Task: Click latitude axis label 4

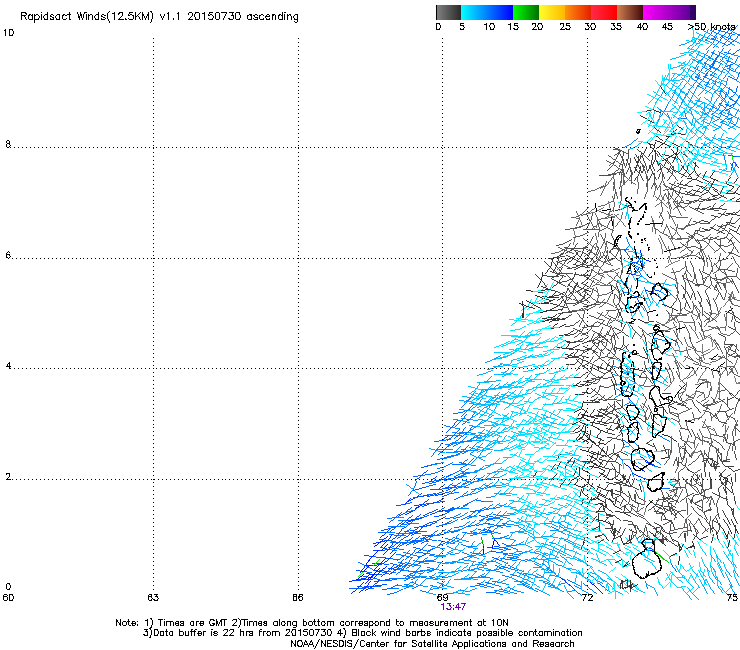Action: tap(8, 366)
